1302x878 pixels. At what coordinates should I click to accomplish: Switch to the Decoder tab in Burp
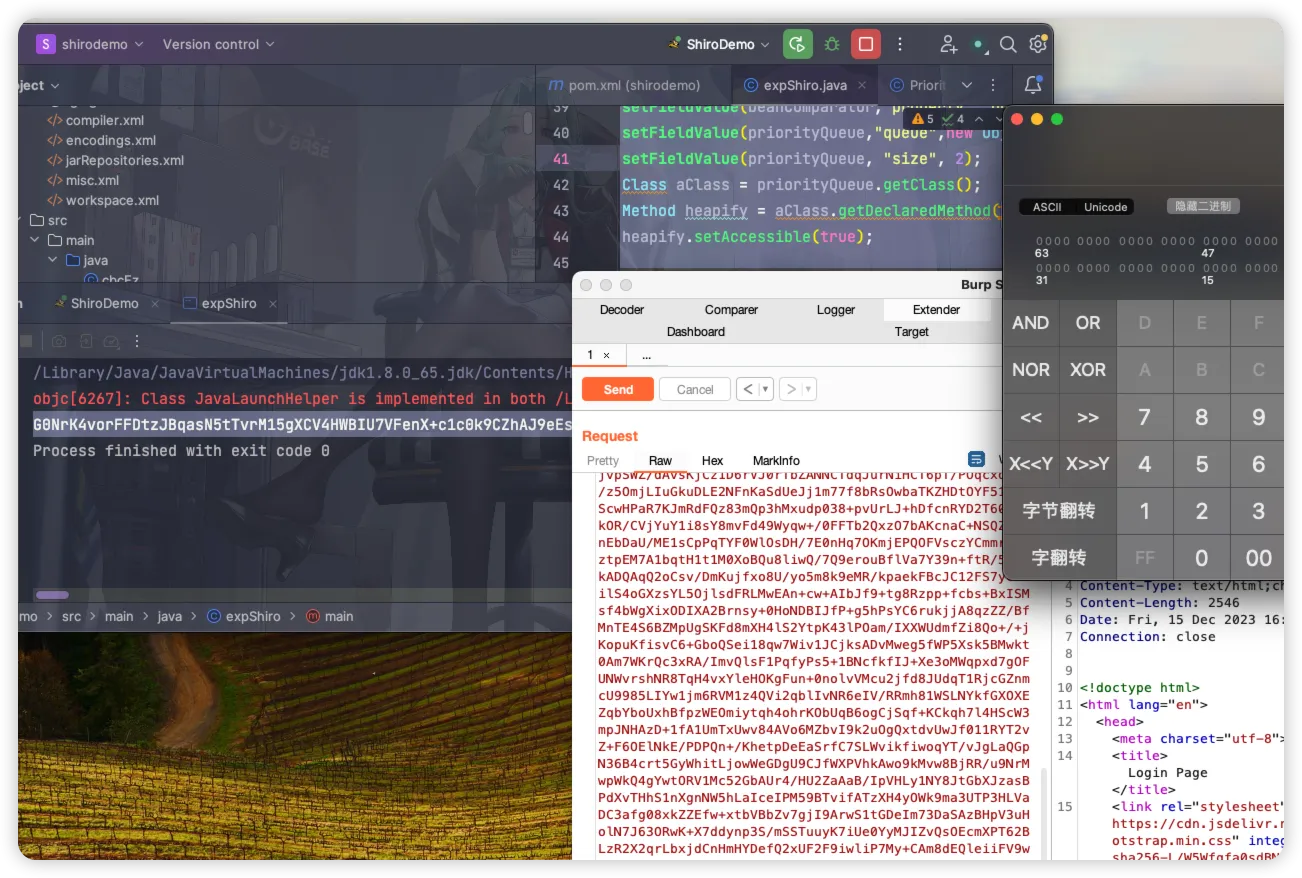tap(622, 310)
